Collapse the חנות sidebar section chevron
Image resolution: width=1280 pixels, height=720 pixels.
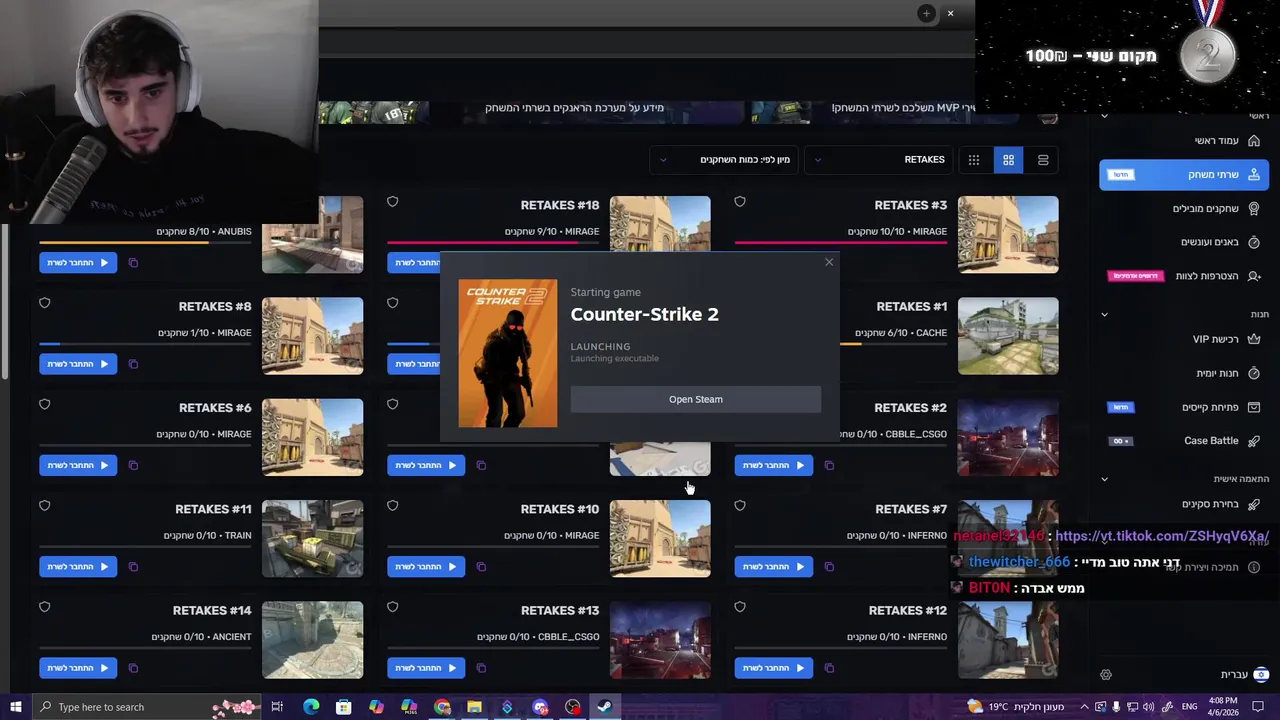[1104, 315]
